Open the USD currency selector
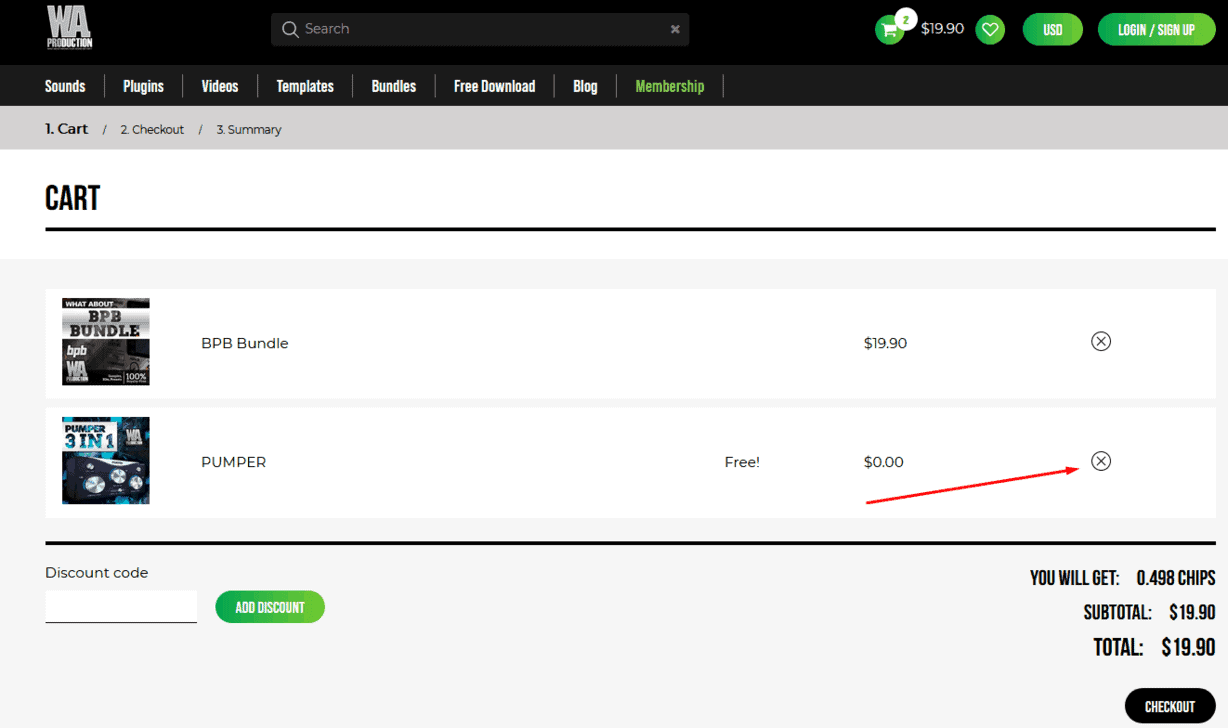 pos(1053,30)
